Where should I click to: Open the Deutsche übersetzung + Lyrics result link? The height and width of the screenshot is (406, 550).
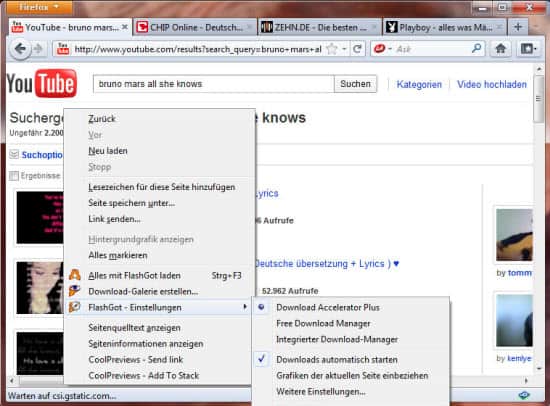pos(327,264)
